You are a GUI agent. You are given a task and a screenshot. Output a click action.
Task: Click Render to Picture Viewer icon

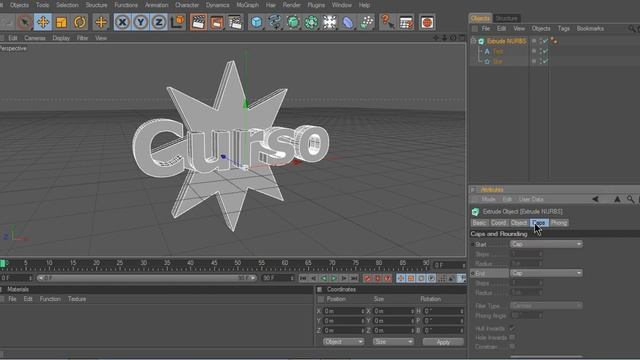coord(217,22)
